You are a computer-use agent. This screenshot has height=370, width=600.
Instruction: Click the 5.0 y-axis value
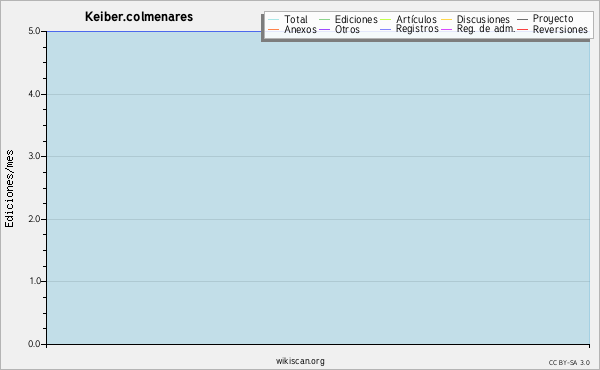34,31
